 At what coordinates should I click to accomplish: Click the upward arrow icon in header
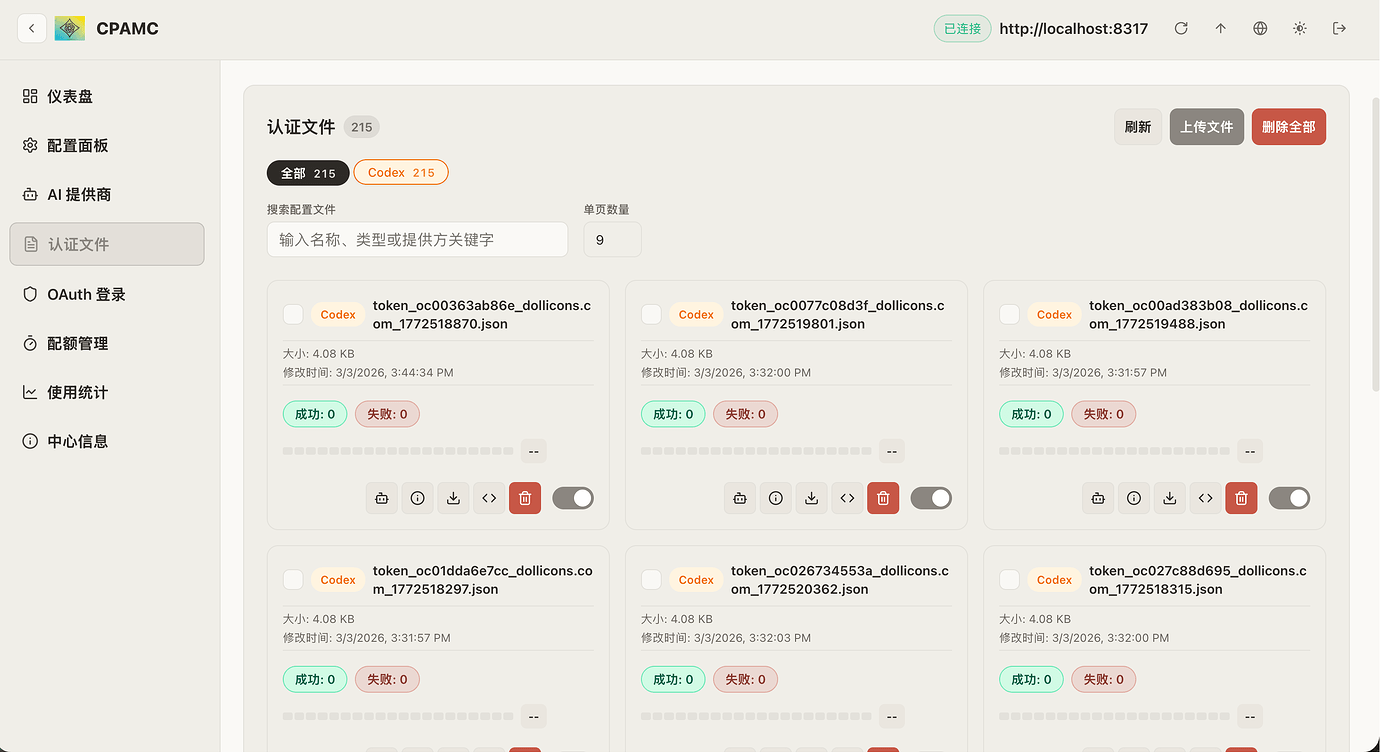(x=1221, y=28)
